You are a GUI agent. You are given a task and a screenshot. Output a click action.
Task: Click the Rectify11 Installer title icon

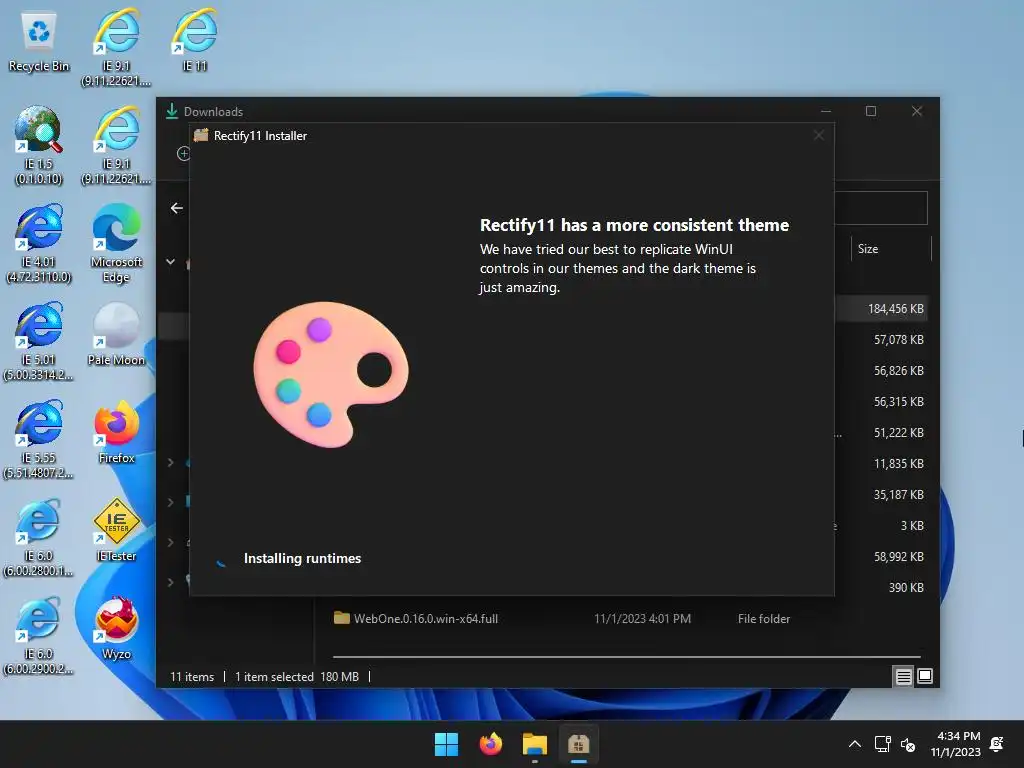tap(201, 135)
